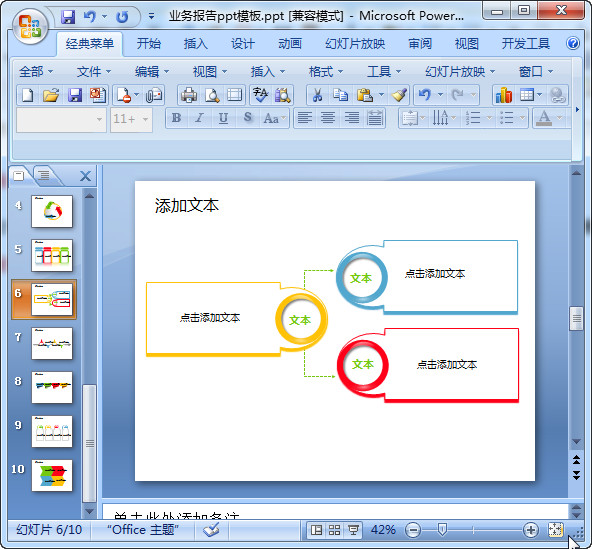Switch to the 设计 ribbon tab
This screenshot has width=592, height=549.
[242, 44]
